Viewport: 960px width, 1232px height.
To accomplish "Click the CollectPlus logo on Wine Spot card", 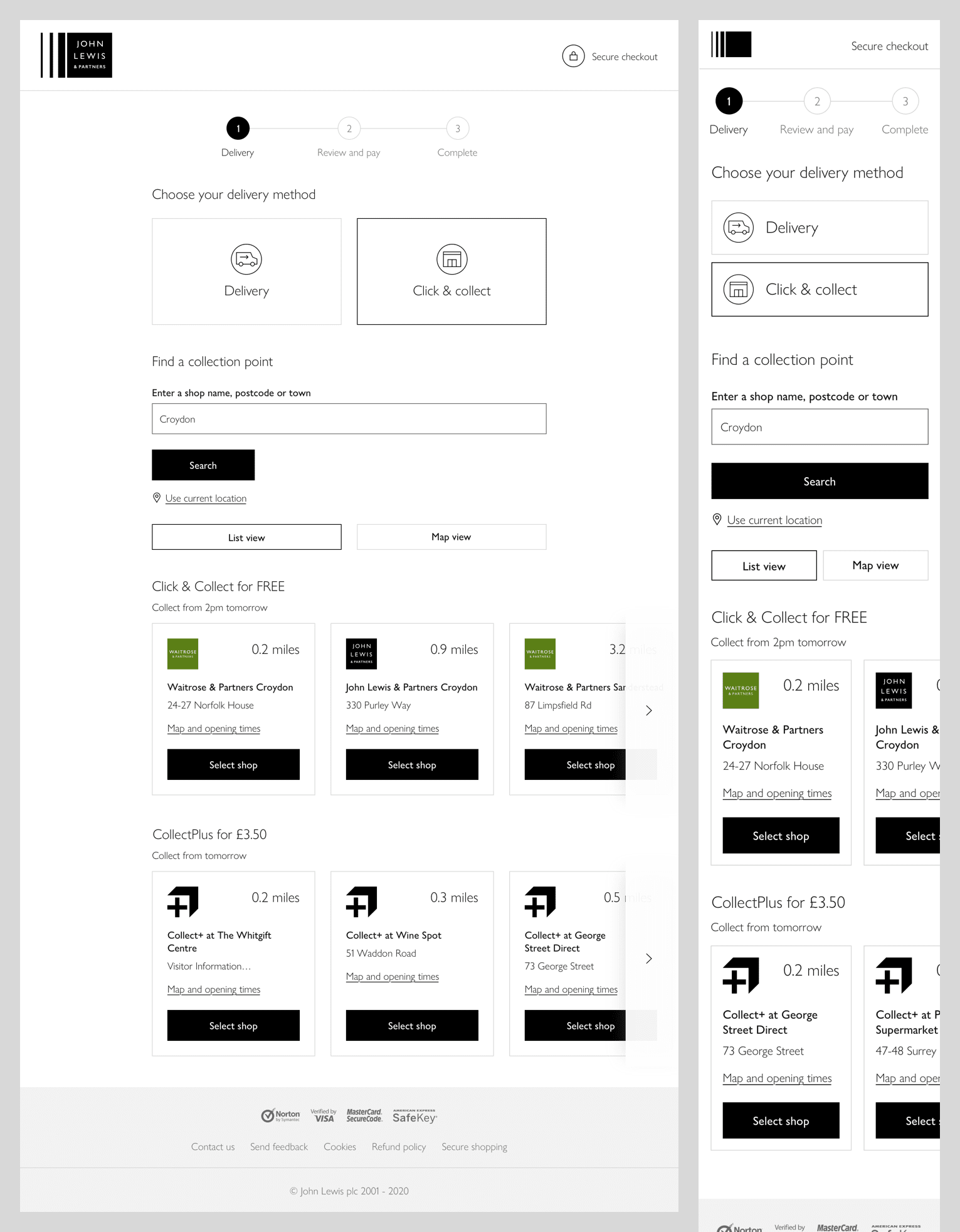I will 361,902.
